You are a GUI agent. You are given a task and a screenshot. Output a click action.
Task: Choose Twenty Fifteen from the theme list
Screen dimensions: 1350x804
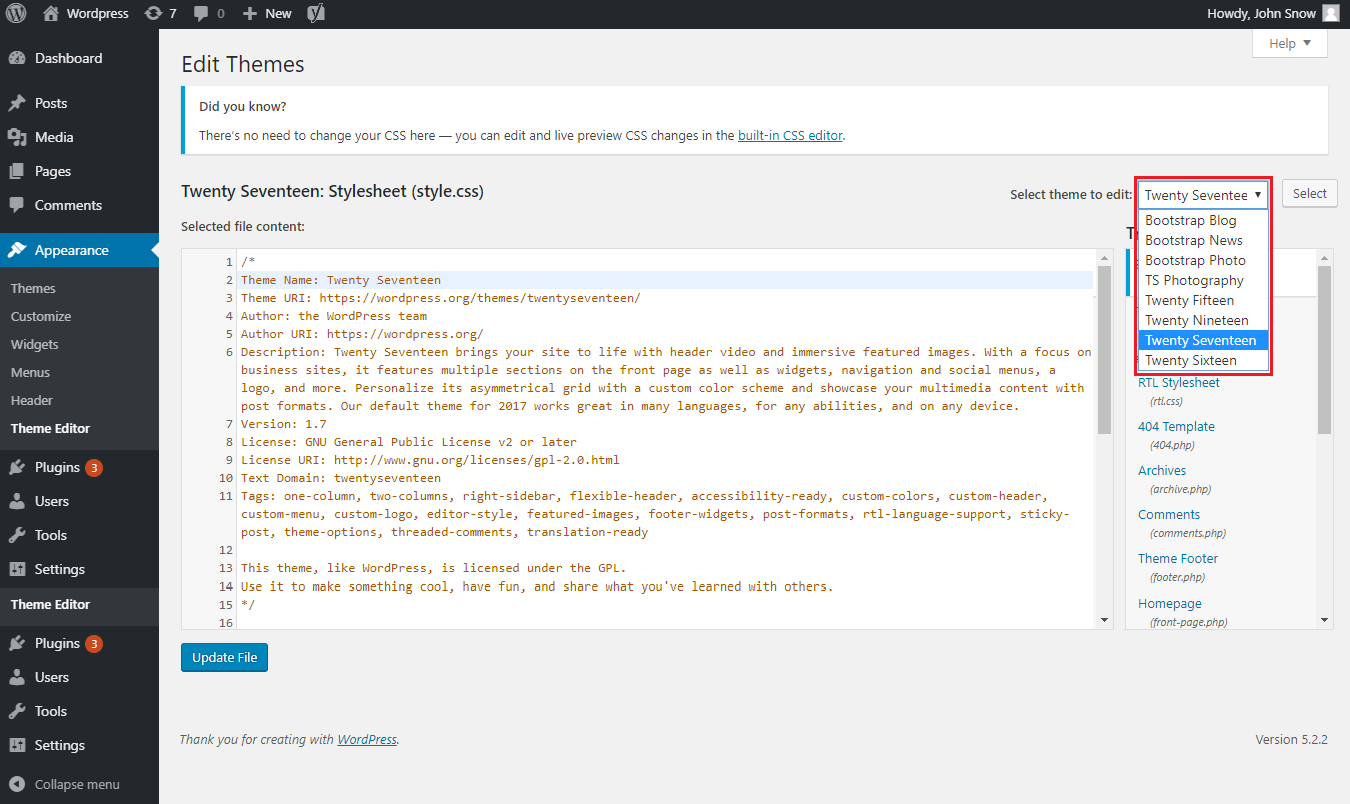pos(1203,300)
